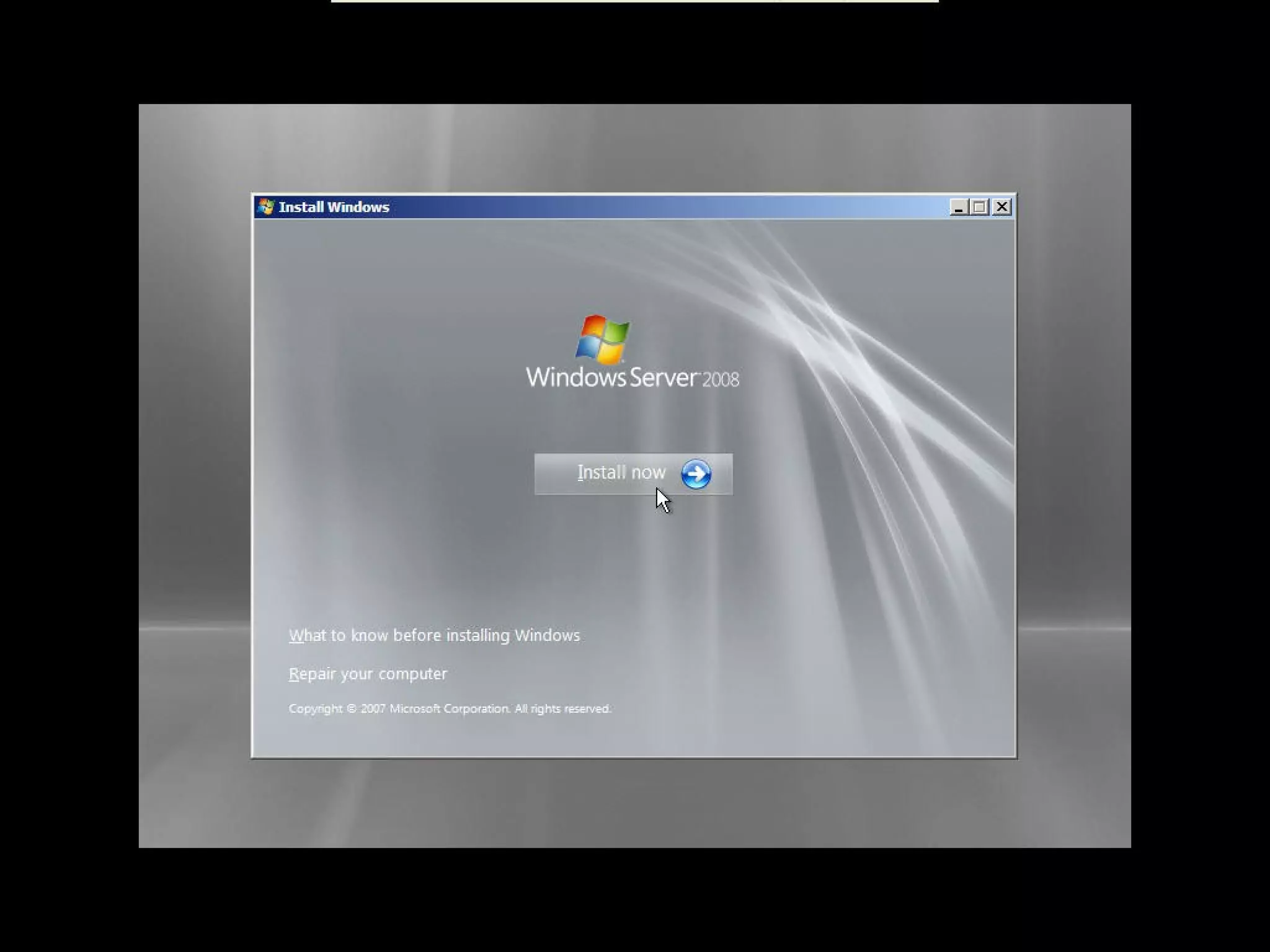1270x952 pixels.
Task: Click the Install now button
Action: (633, 474)
